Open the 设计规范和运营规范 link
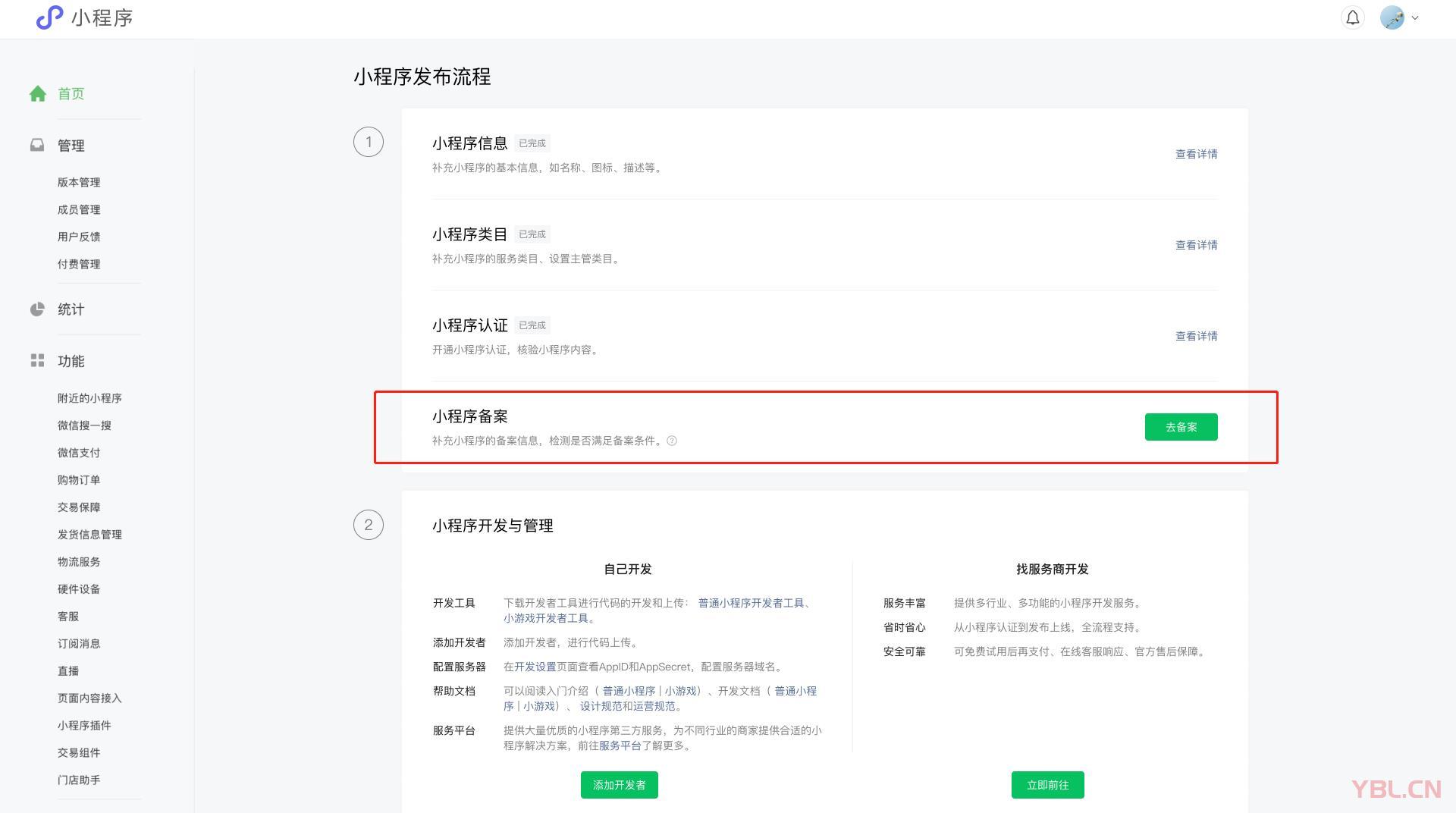The width and height of the screenshot is (1456, 813). click(x=632, y=706)
